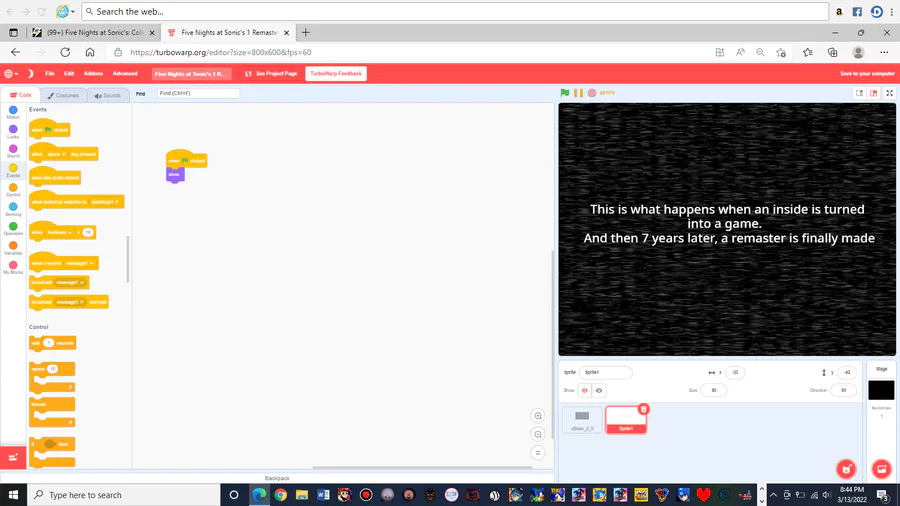Switch to the Code tab
This screenshot has height=506, width=900.
21,95
